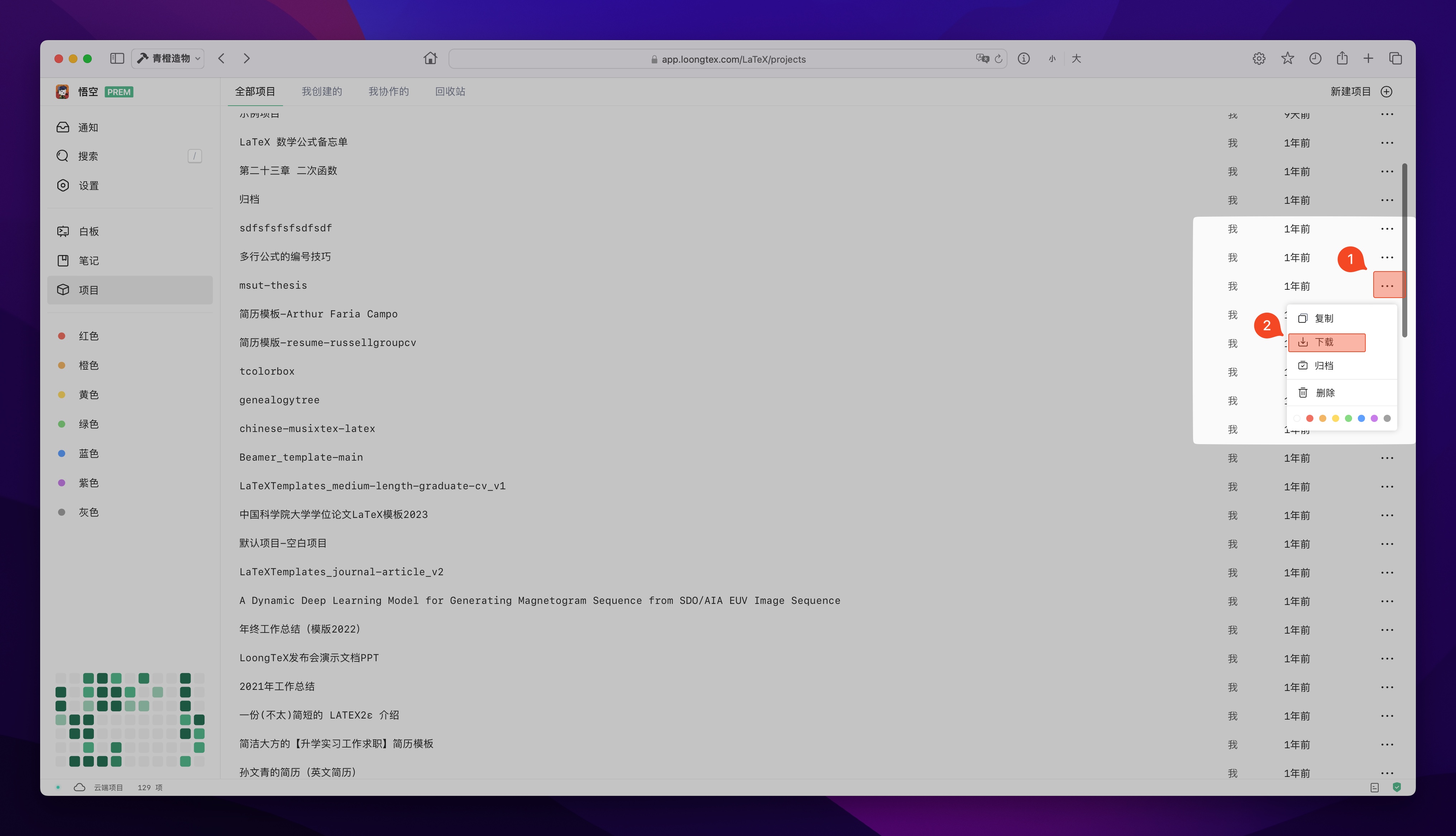Filter by 绿色 green tag
Viewport: 1456px width, 836px height.
(130, 424)
